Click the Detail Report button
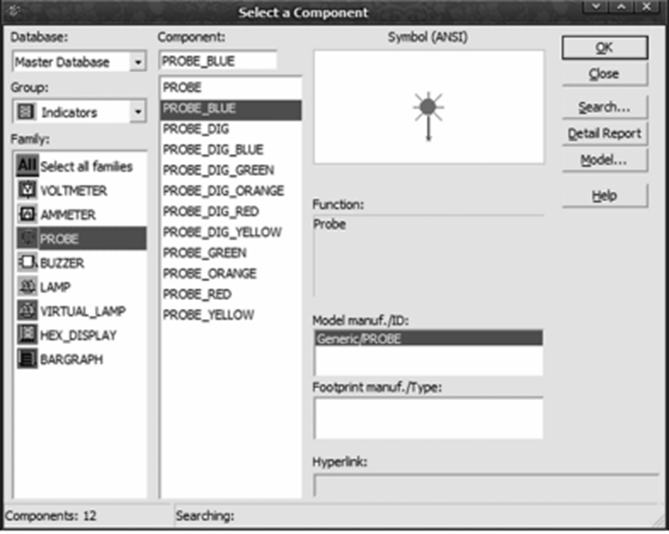Viewport: 669px width, 534px height. pos(605,134)
